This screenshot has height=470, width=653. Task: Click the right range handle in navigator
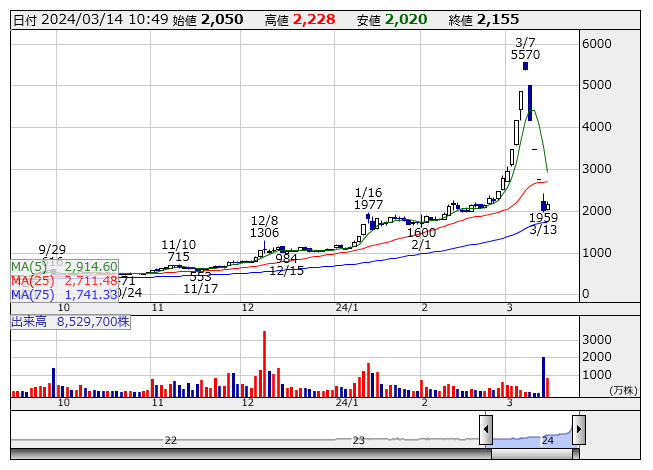click(578, 430)
